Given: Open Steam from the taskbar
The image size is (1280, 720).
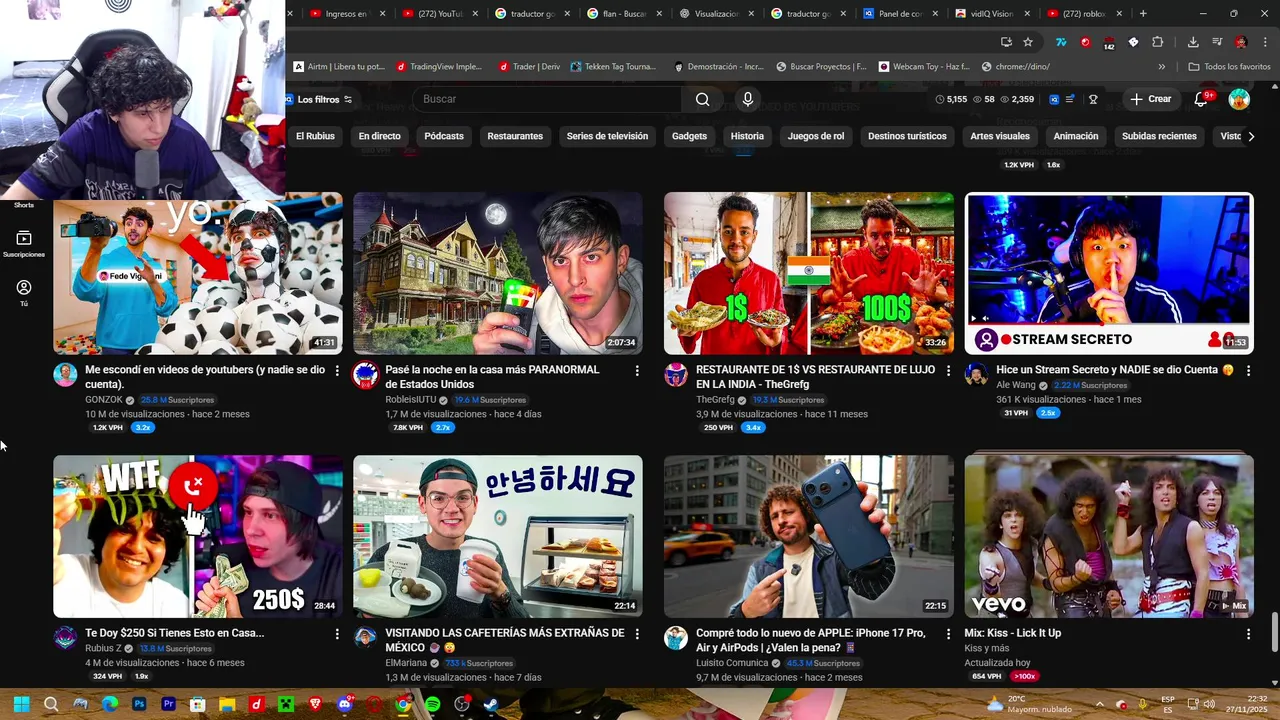Looking at the screenshot, I should pyautogui.click(x=490, y=704).
